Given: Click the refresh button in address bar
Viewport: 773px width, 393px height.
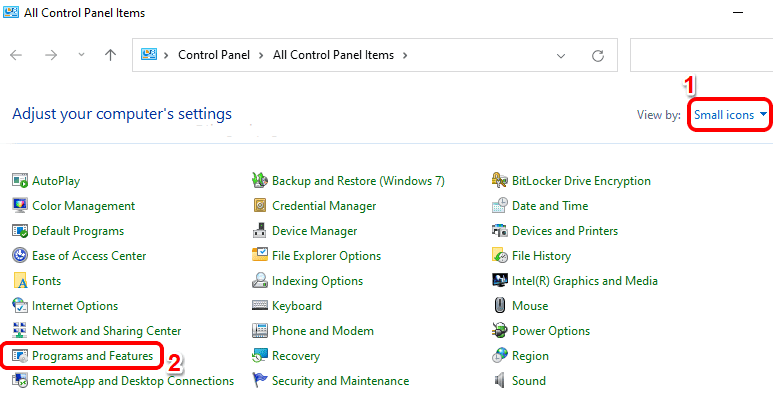Looking at the screenshot, I should coord(598,56).
